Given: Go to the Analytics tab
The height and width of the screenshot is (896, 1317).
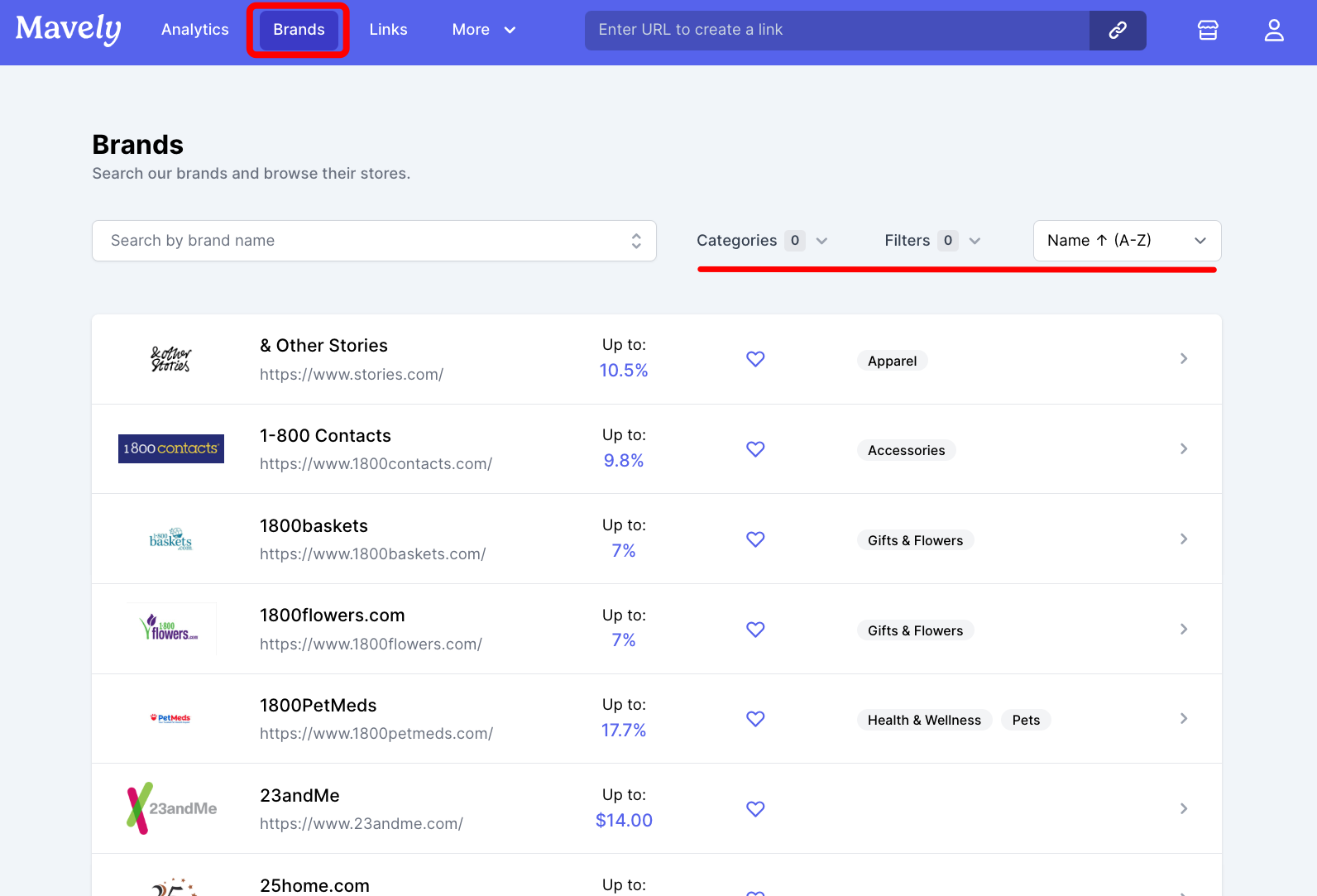Looking at the screenshot, I should pyautogui.click(x=195, y=30).
